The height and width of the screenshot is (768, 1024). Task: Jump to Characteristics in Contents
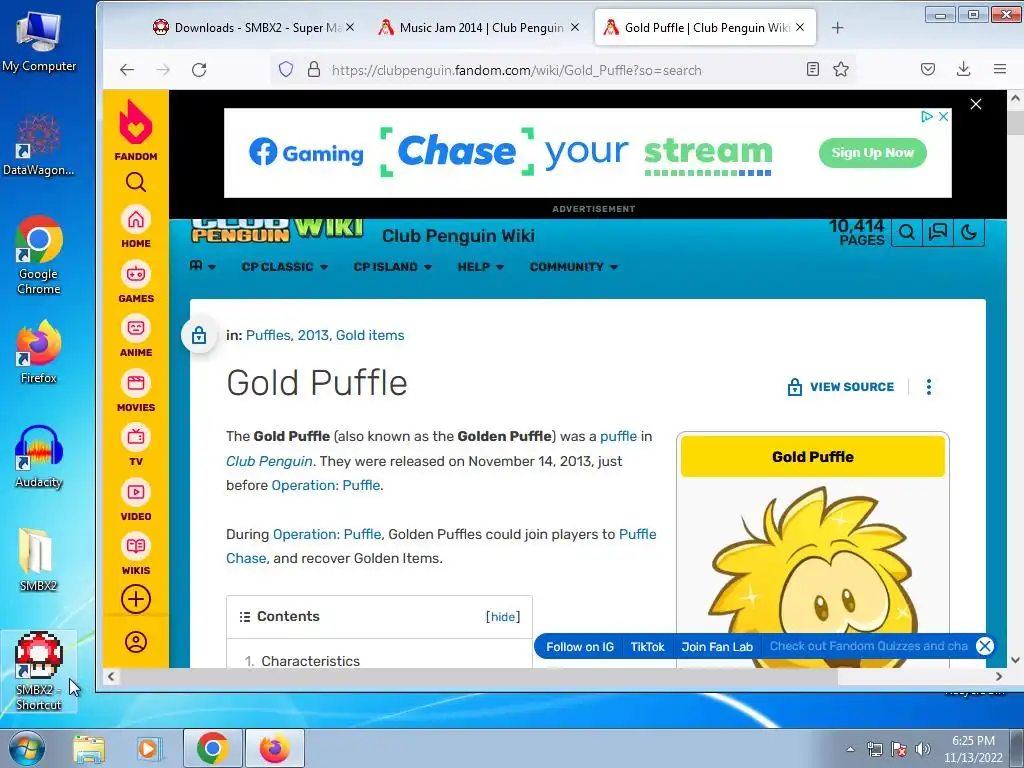point(310,661)
